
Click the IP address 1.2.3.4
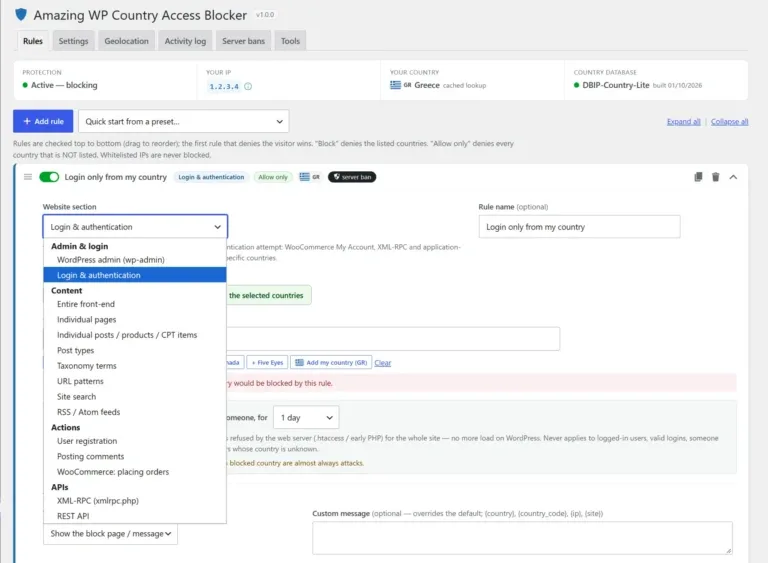[224, 86]
